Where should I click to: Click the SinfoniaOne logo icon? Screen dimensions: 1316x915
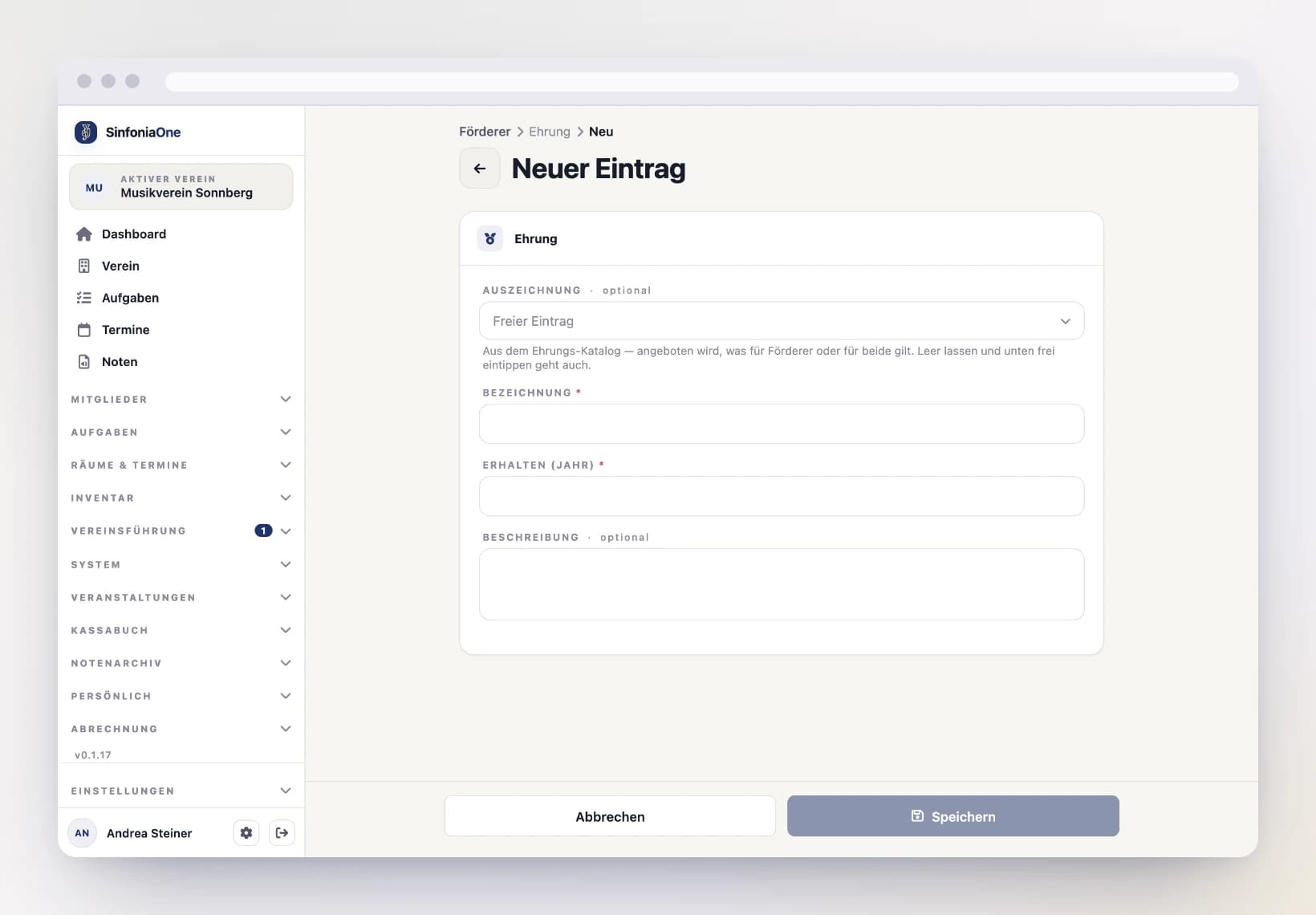click(85, 132)
